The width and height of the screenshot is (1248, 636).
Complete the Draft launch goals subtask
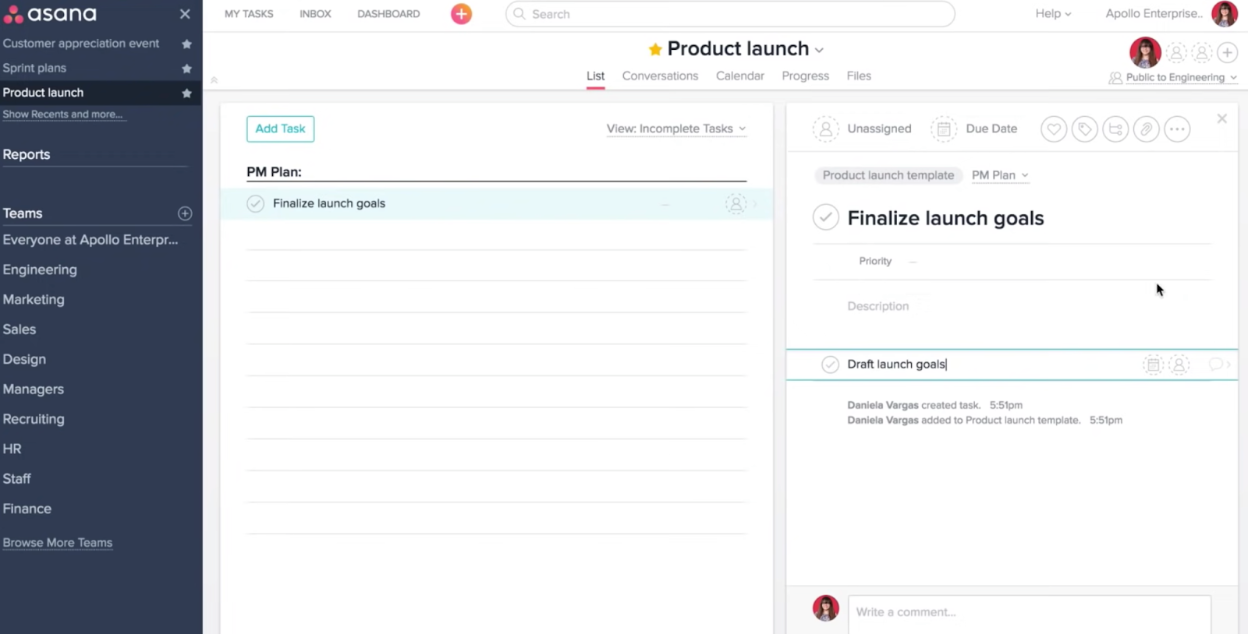pyautogui.click(x=830, y=364)
